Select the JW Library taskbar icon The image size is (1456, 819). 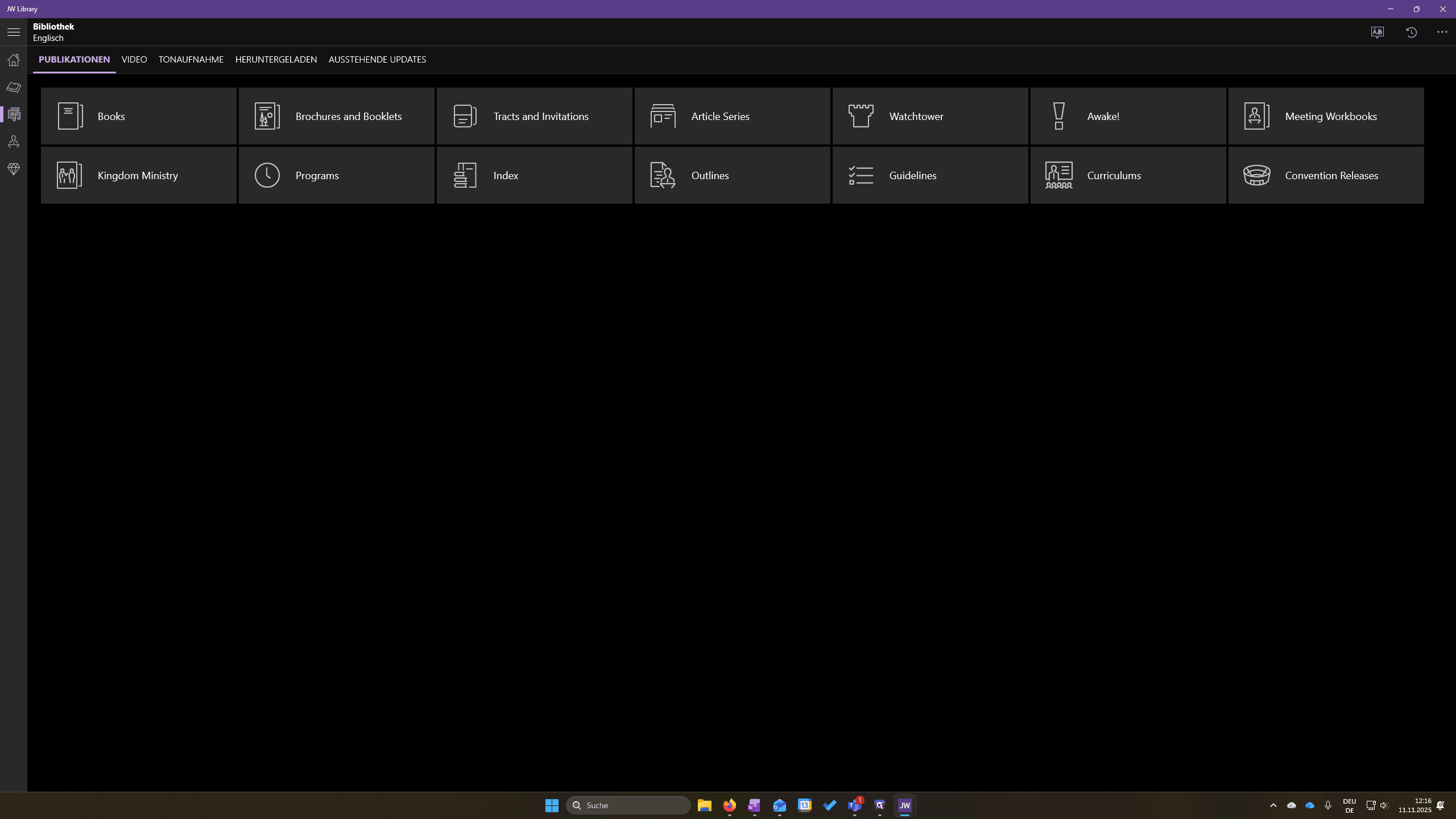tap(905, 805)
